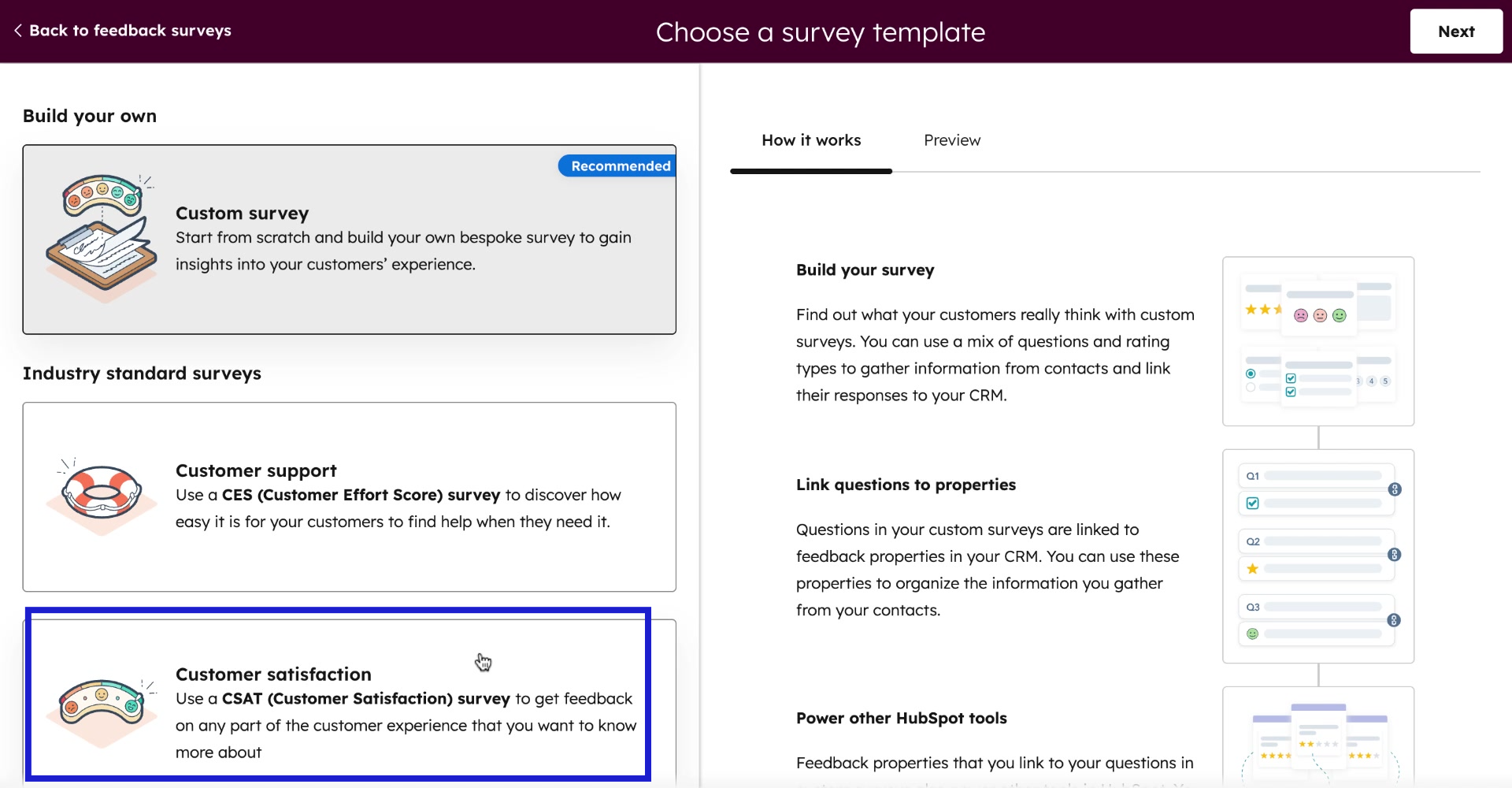Click the checked checkbox under Q1 in the diagram

(x=1252, y=504)
